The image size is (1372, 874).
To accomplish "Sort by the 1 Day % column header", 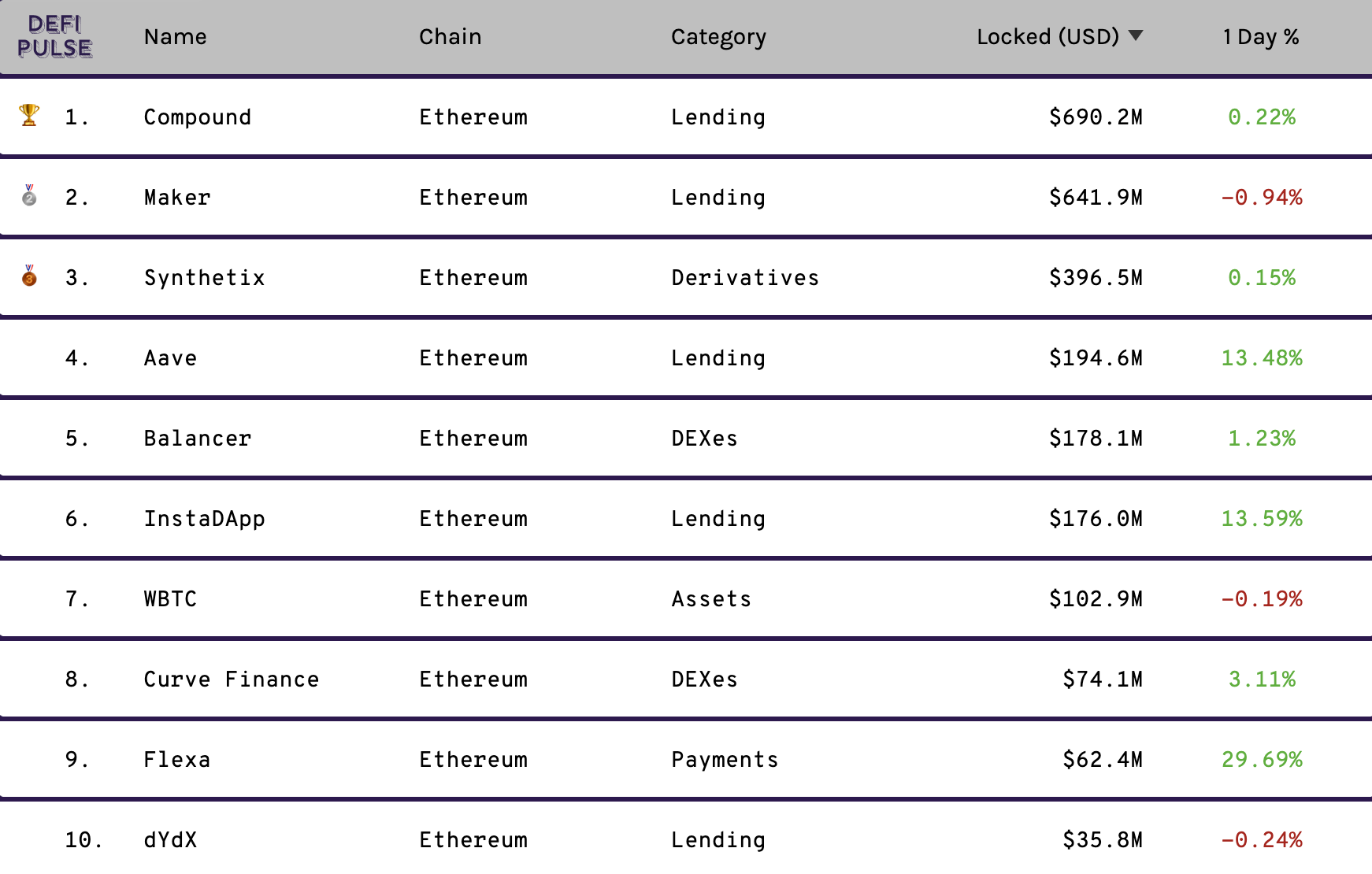I will pyautogui.click(x=1261, y=37).
